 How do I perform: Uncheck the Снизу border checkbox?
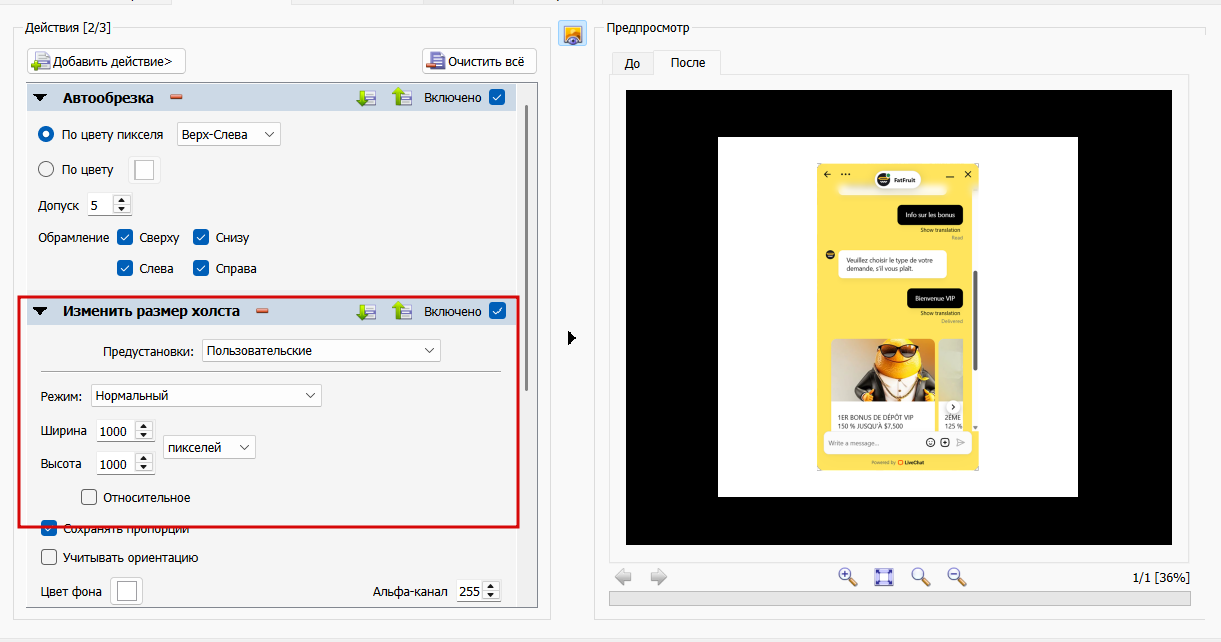201,238
